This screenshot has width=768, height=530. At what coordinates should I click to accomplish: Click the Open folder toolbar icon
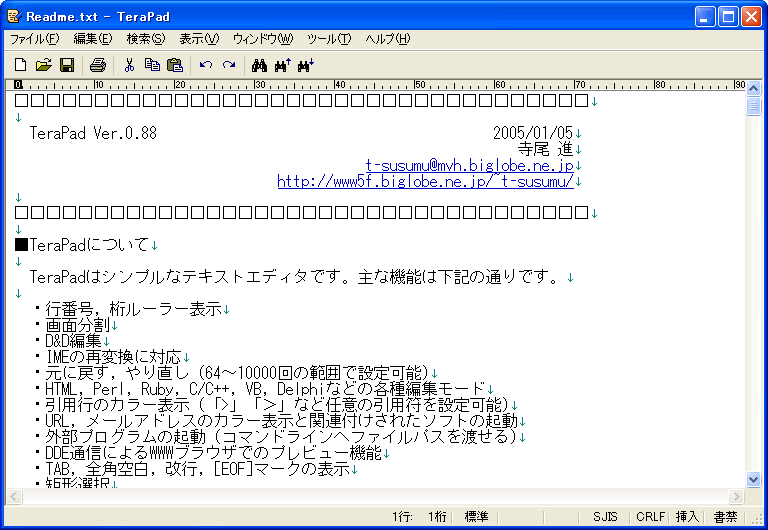(x=43, y=65)
